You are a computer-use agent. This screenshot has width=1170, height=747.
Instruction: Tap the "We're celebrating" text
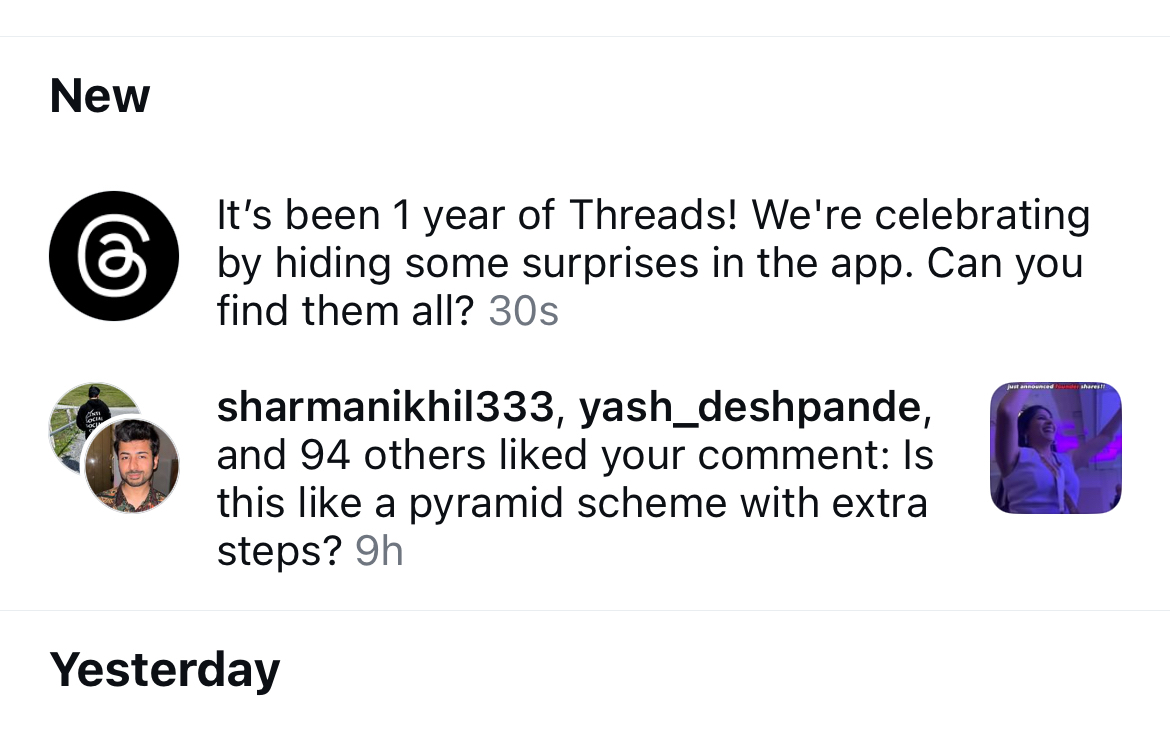[x=920, y=216]
